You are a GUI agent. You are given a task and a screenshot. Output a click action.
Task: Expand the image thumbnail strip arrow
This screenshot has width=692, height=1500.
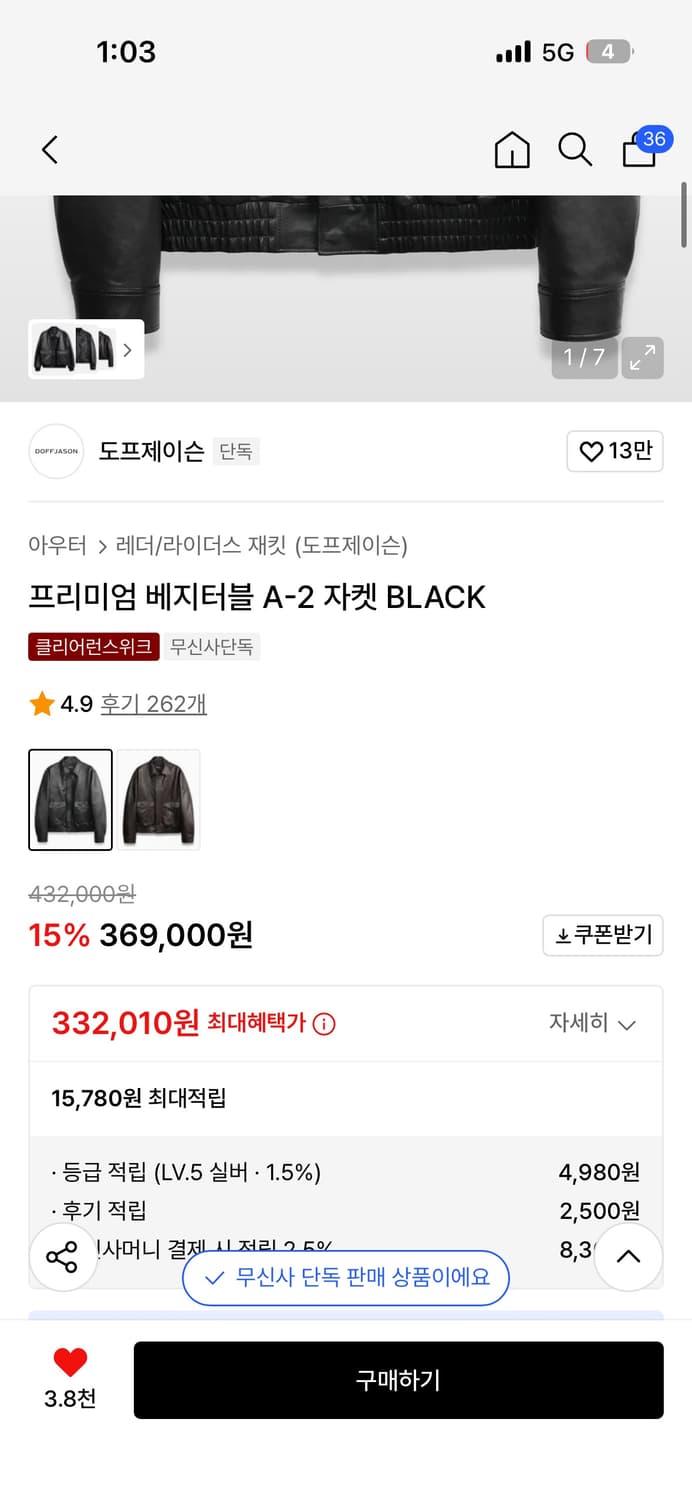point(127,350)
